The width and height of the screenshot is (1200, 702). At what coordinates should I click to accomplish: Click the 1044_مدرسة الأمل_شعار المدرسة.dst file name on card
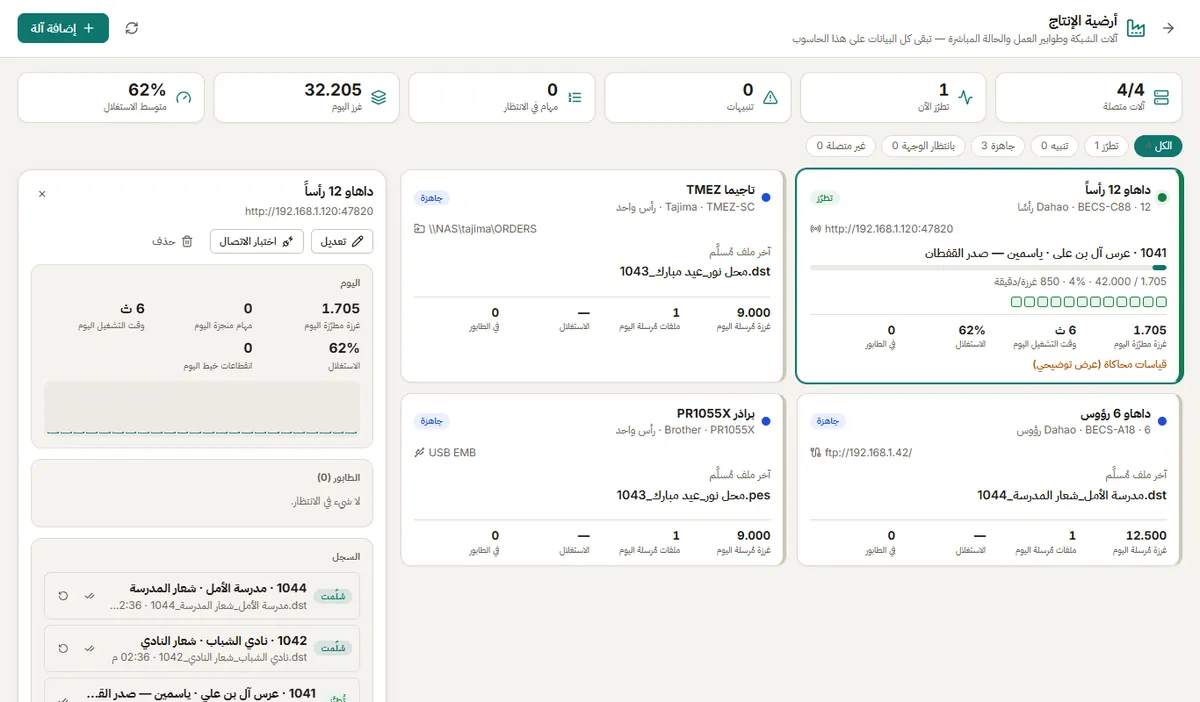1072,495
